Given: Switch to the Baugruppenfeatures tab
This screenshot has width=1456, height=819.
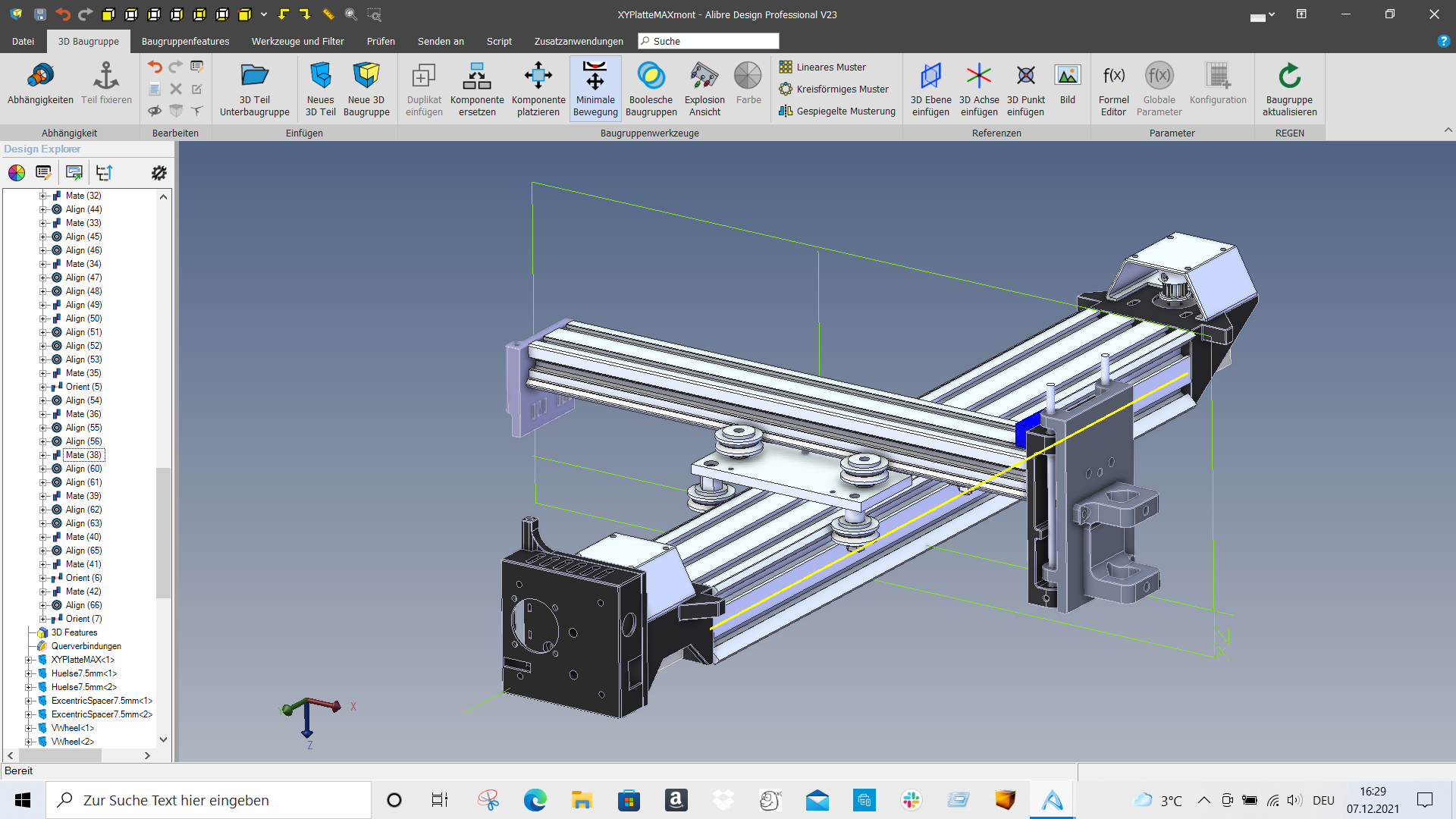Looking at the screenshot, I should tap(185, 41).
